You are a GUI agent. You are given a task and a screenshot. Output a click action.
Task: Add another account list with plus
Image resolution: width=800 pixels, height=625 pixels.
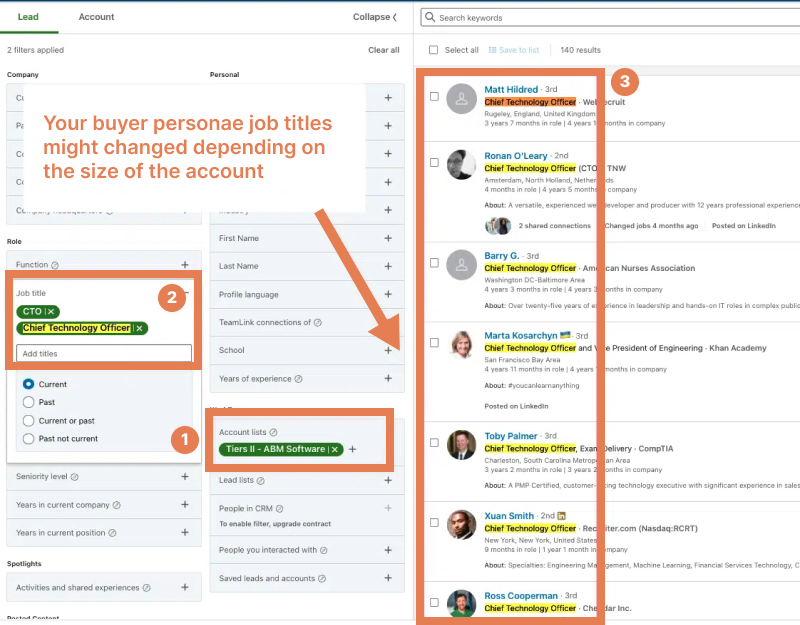click(x=353, y=449)
